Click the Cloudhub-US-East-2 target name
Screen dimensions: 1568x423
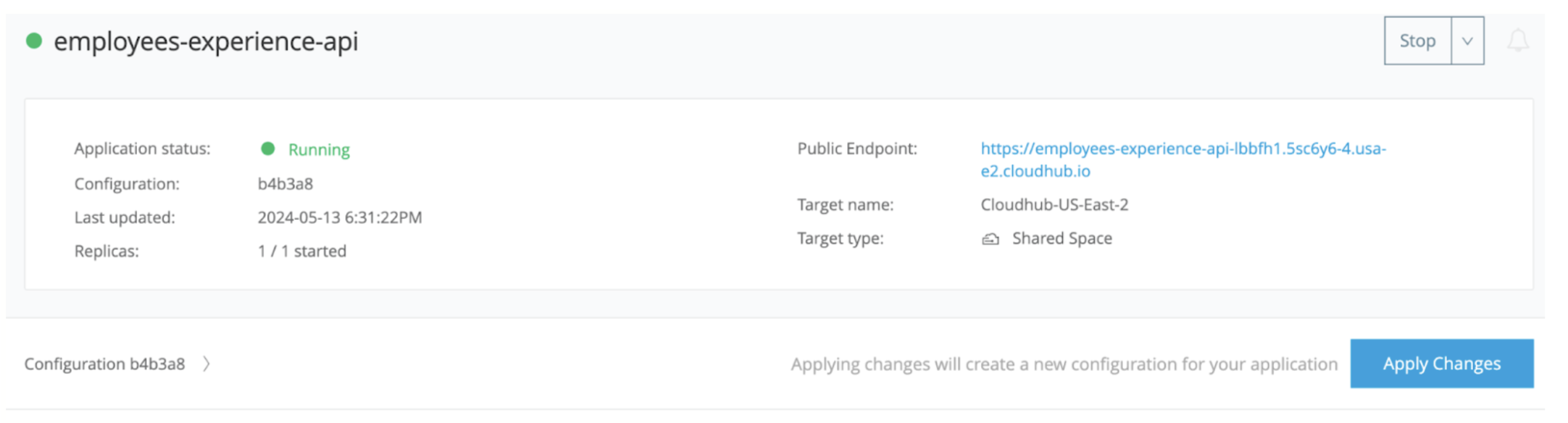[x=1054, y=205]
